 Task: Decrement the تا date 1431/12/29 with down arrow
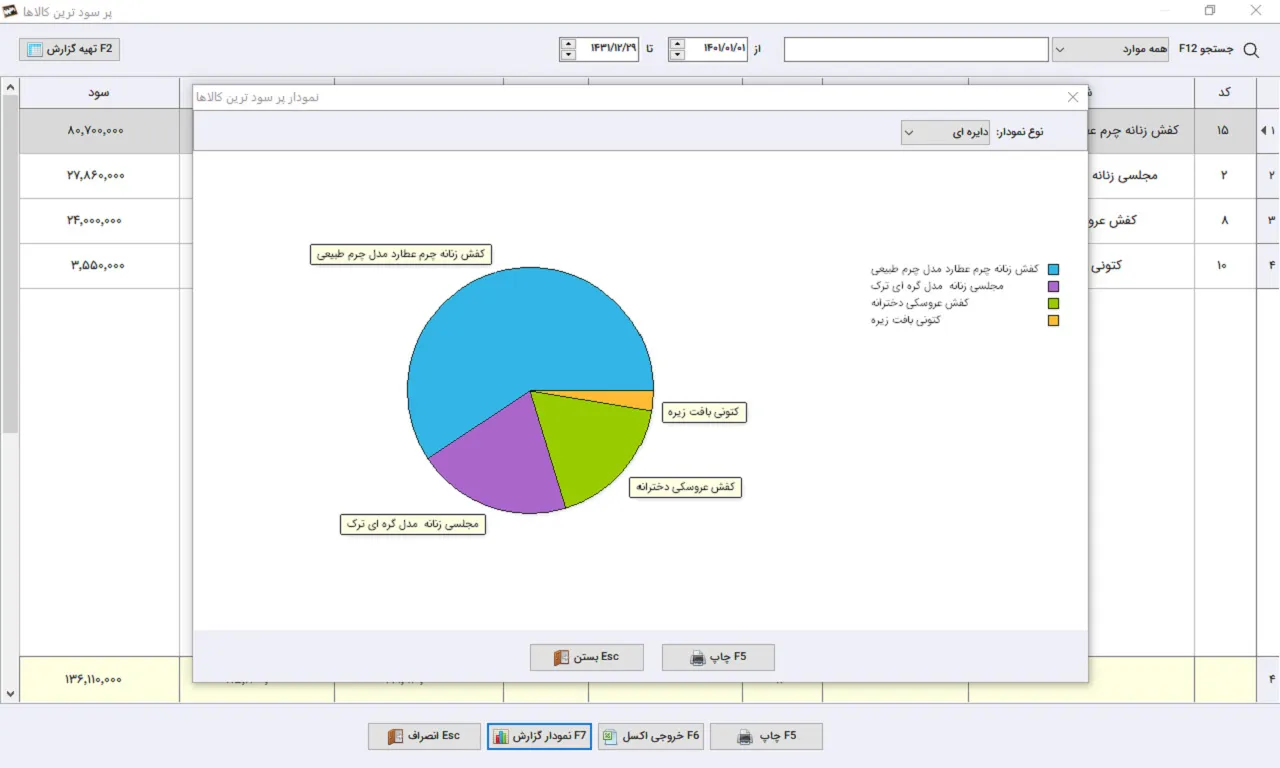click(568, 55)
